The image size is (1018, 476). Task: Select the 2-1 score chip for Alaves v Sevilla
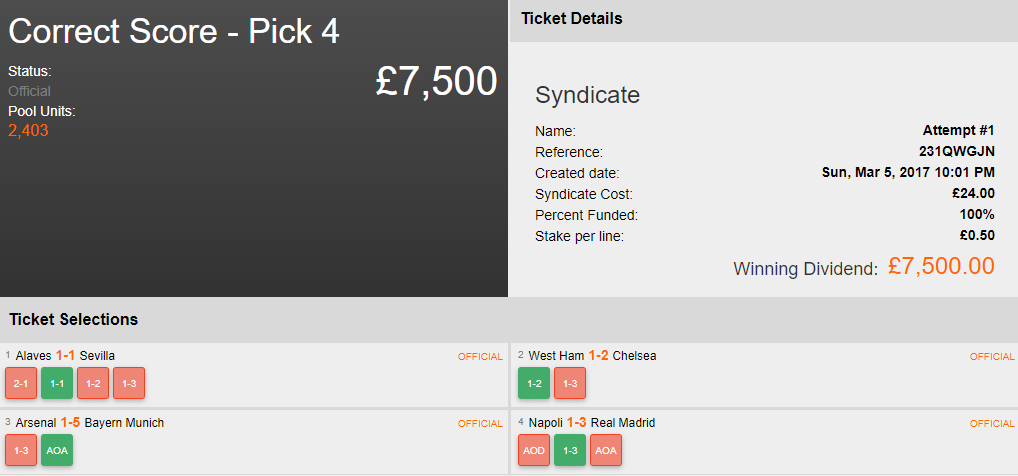20,383
